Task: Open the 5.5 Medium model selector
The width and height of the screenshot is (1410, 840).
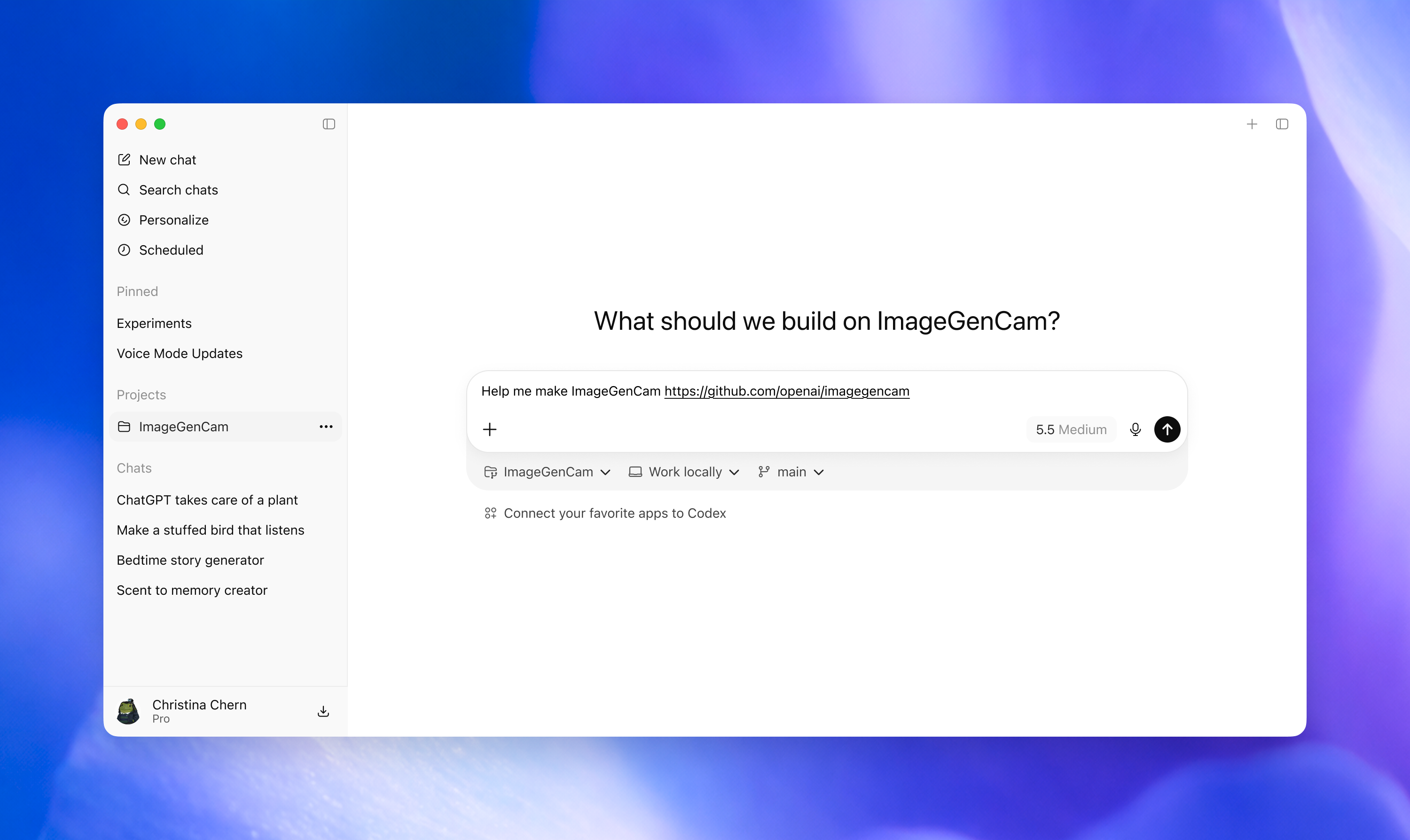Action: pos(1072,429)
